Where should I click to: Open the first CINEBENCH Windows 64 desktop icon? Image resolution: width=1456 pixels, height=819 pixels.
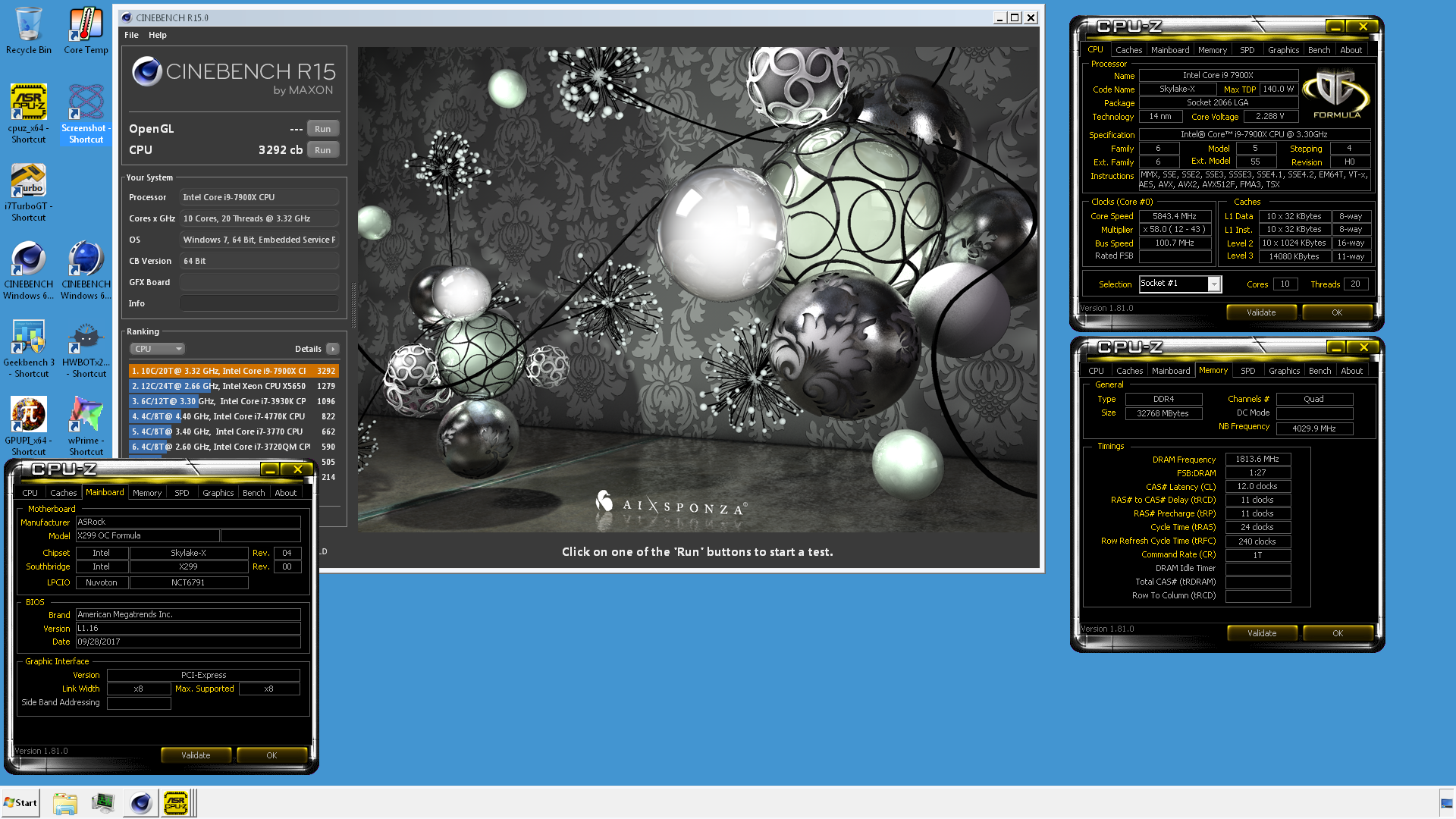[x=29, y=271]
